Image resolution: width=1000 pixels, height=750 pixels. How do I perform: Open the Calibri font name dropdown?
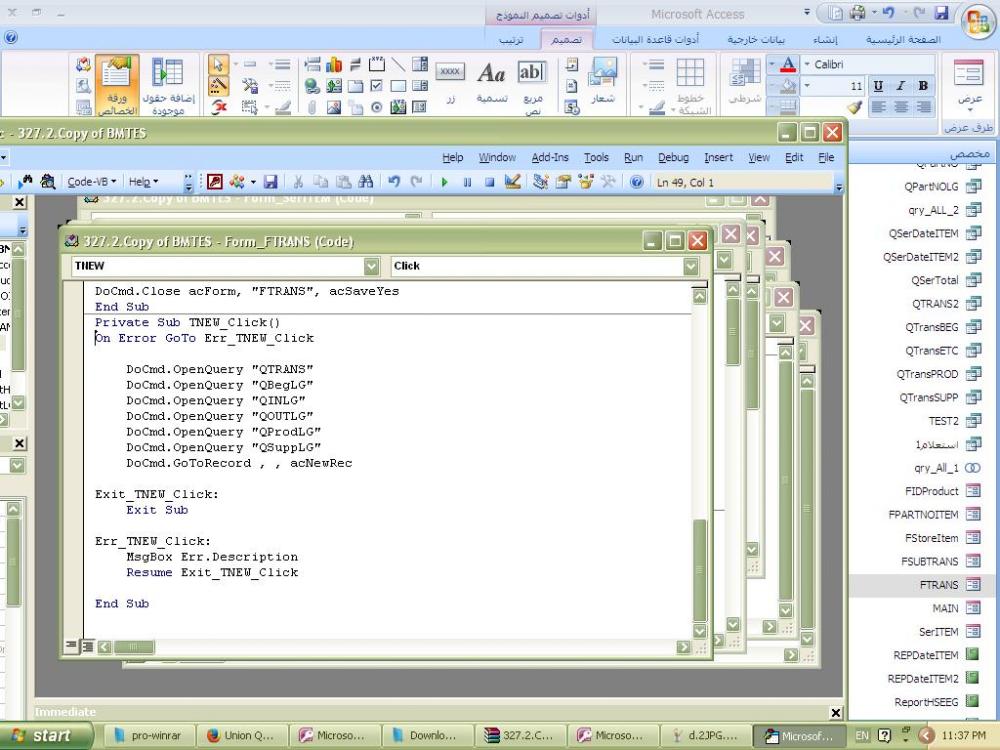[807, 64]
